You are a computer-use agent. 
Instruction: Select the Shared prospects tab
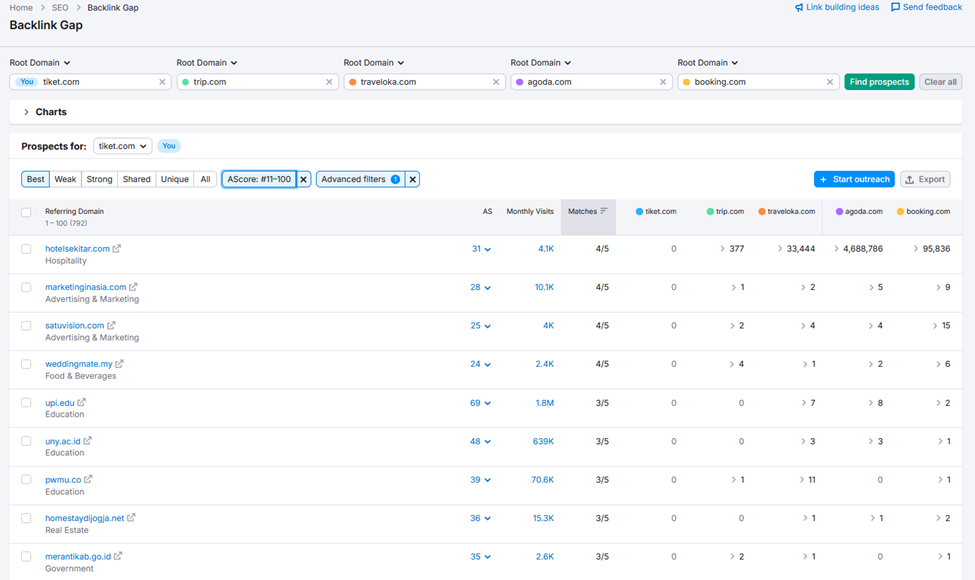[137, 179]
